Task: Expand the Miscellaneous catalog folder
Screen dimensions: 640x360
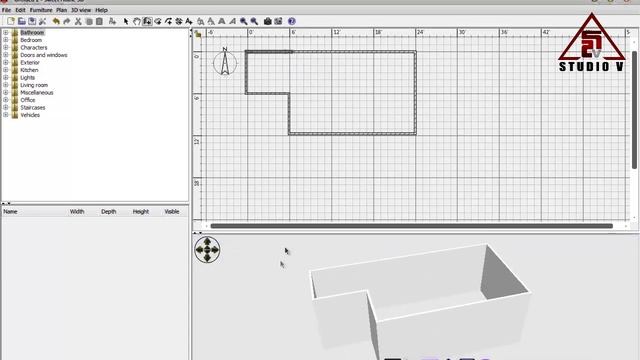Action: (6, 93)
